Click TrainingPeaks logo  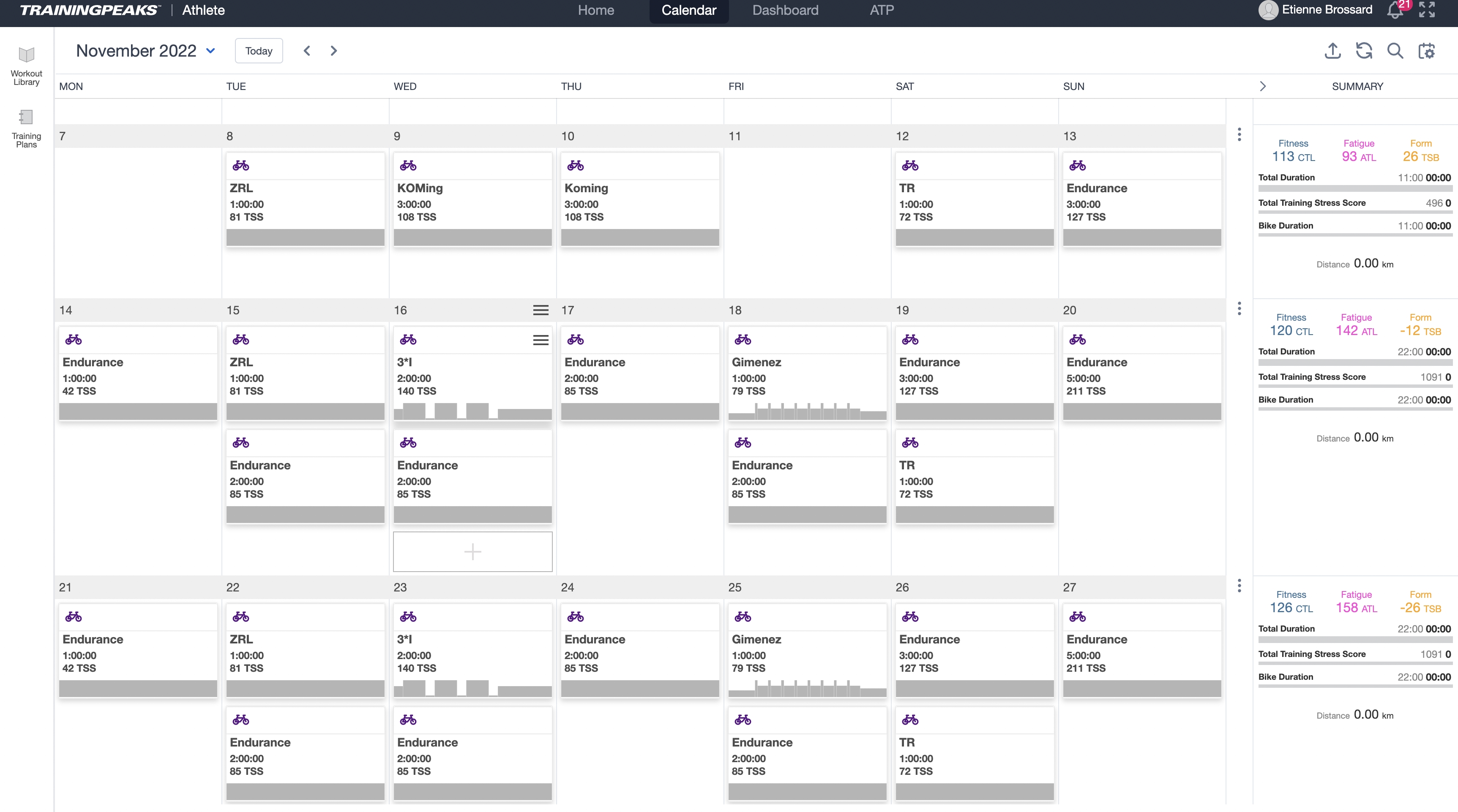(x=90, y=10)
